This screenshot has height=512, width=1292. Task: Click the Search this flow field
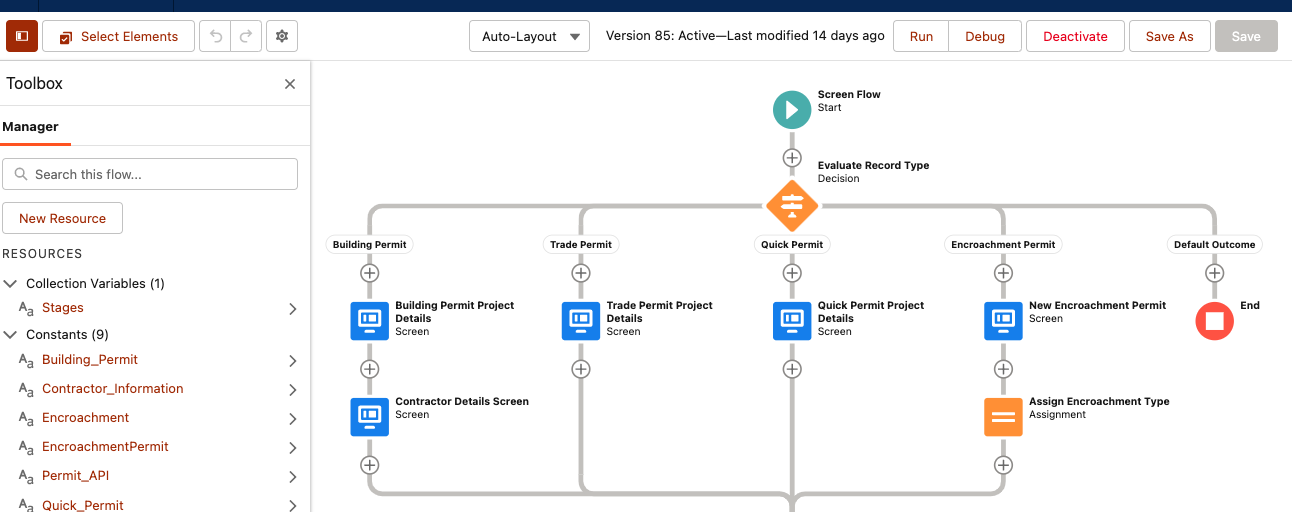coord(150,174)
